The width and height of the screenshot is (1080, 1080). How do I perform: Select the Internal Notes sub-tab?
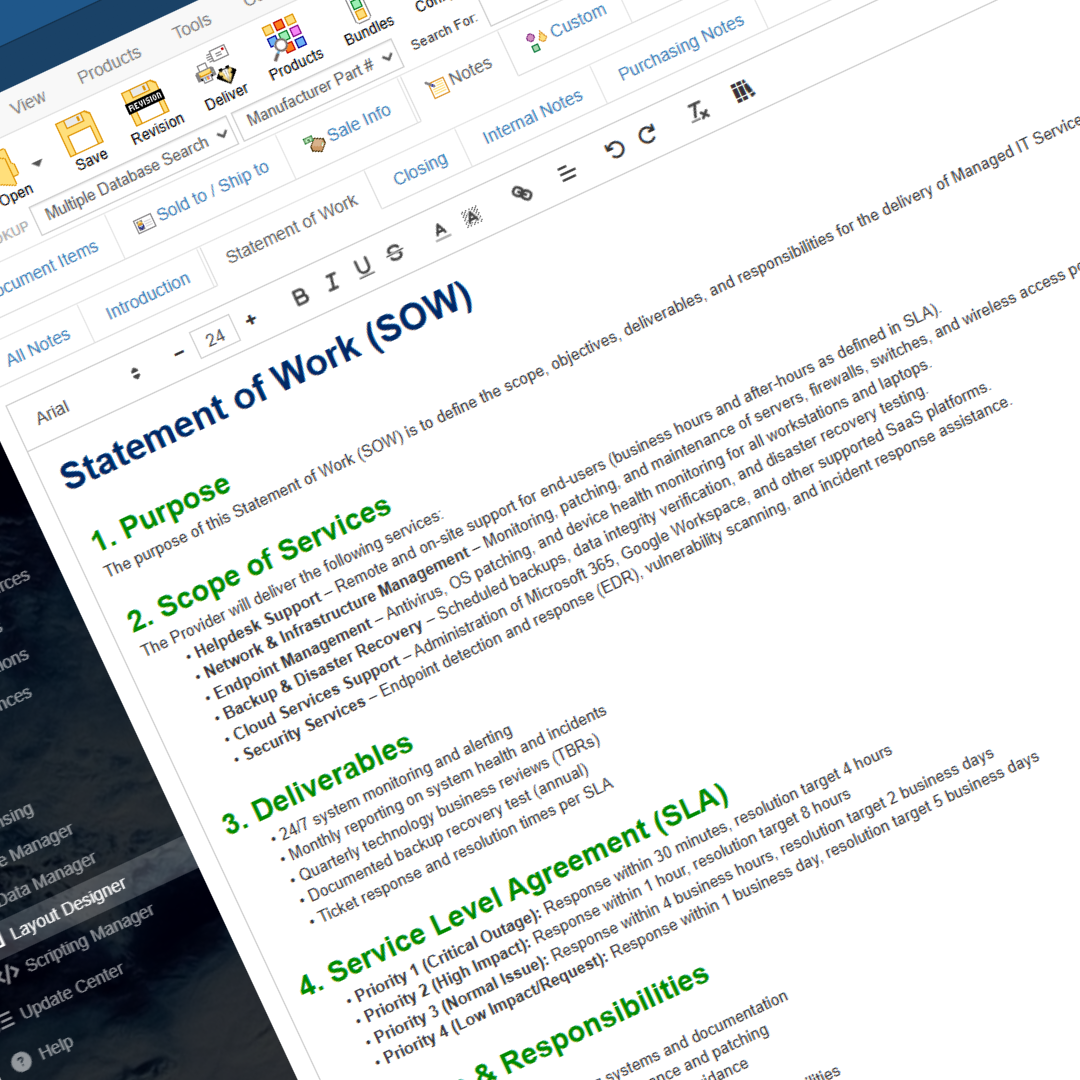[532, 116]
